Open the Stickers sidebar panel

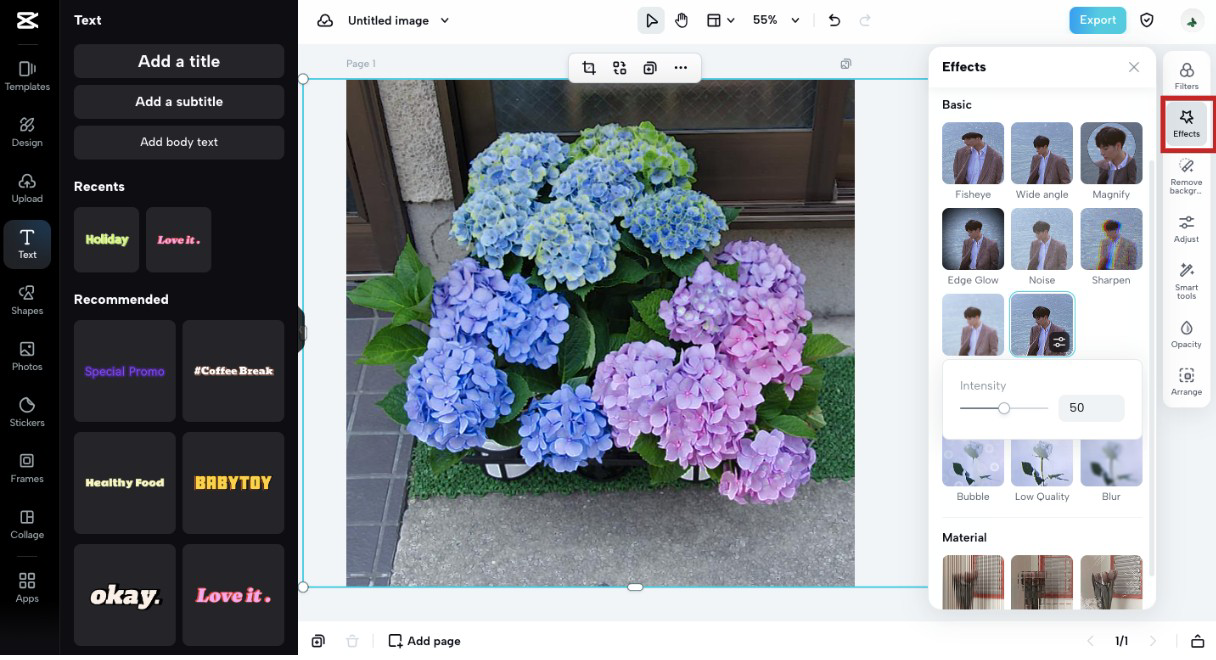coord(27,412)
